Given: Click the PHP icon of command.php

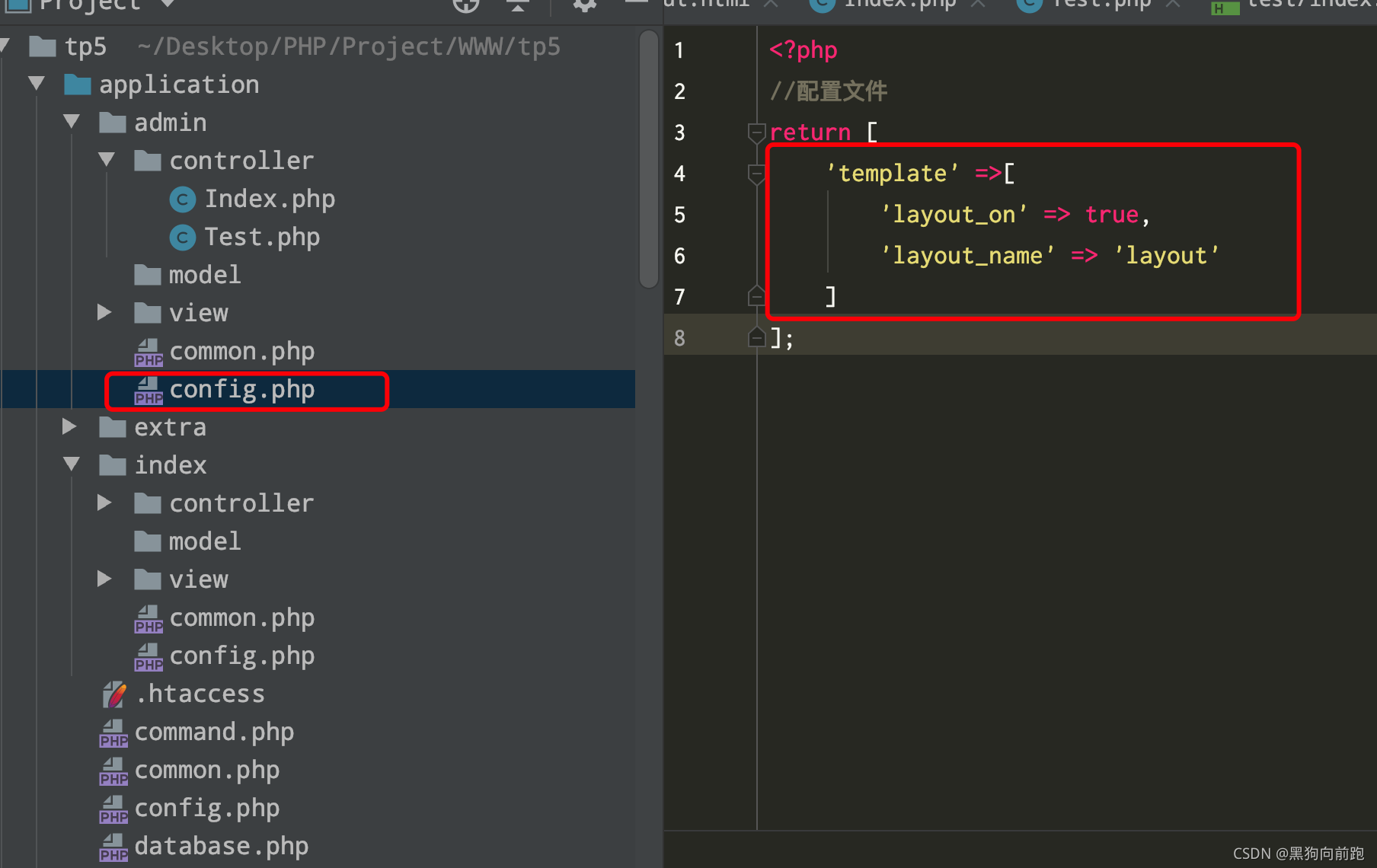Looking at the screenshot, I should (113, 733).
